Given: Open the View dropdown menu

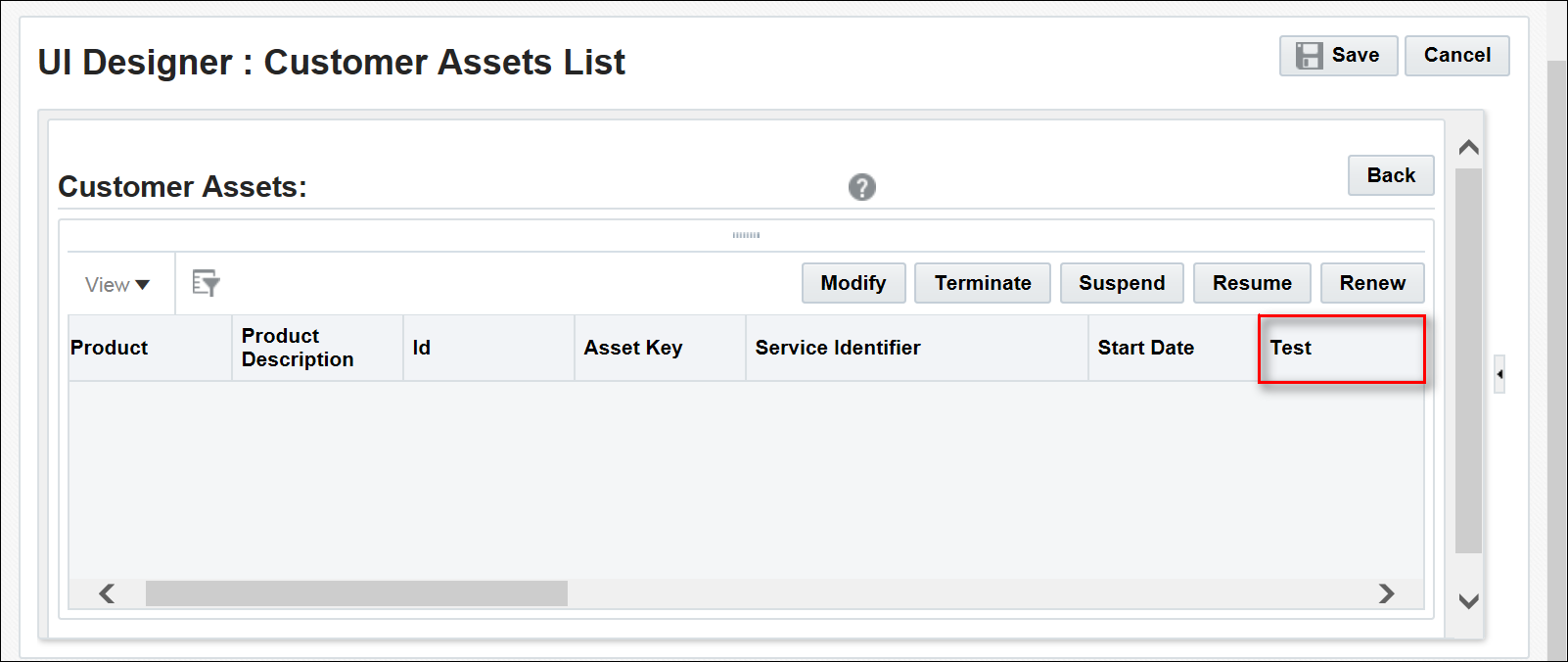Looking at the screenshot, I should 117,284.
